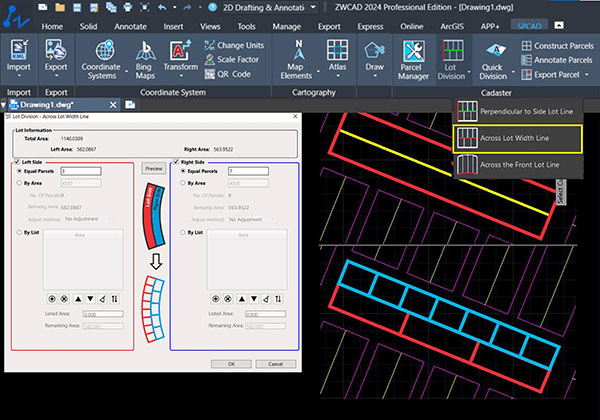Undo the last action
The height and width of the screenshot is (420, 600).
tap(162, 7)
